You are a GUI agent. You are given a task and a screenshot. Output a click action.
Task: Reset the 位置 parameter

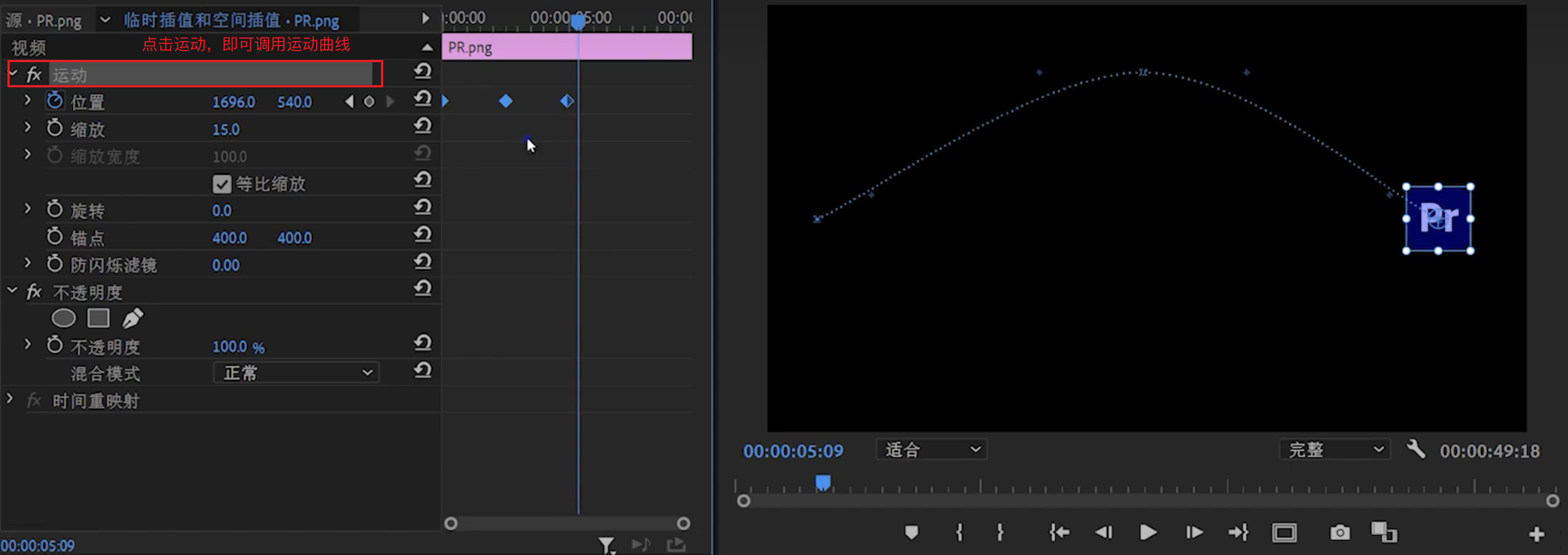coord(422,99)
